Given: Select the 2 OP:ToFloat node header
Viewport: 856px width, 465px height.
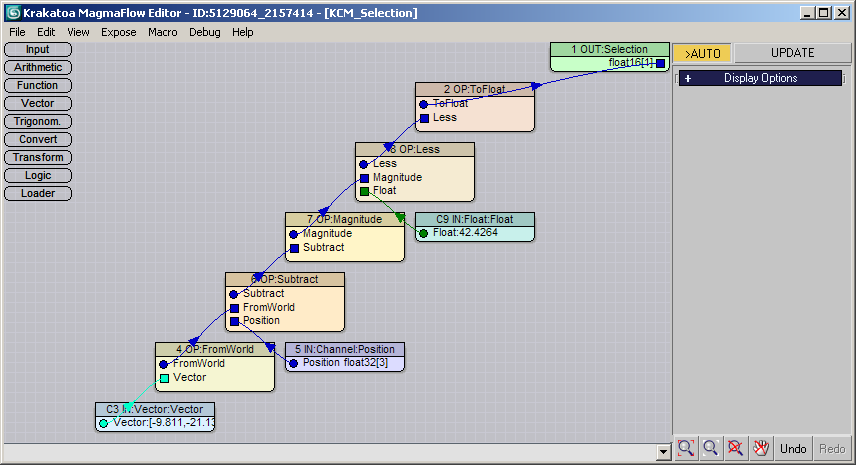Looking at the screenshot, I should point(474,89).
